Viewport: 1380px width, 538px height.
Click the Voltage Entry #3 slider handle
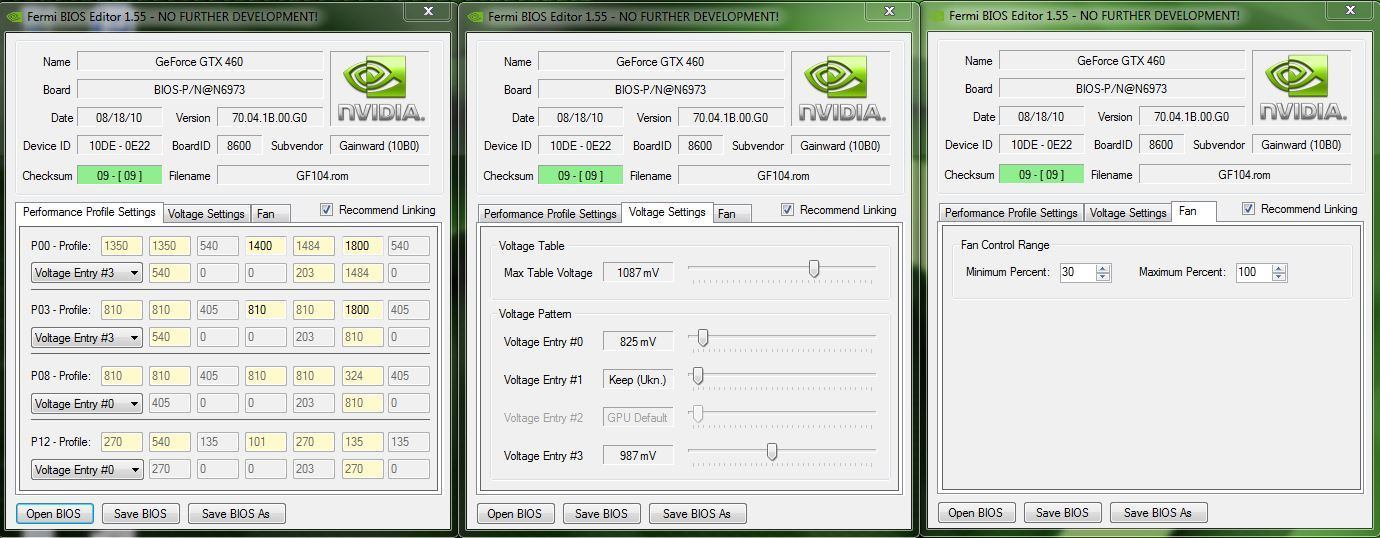pyautogui.click(x=772, y=452)
